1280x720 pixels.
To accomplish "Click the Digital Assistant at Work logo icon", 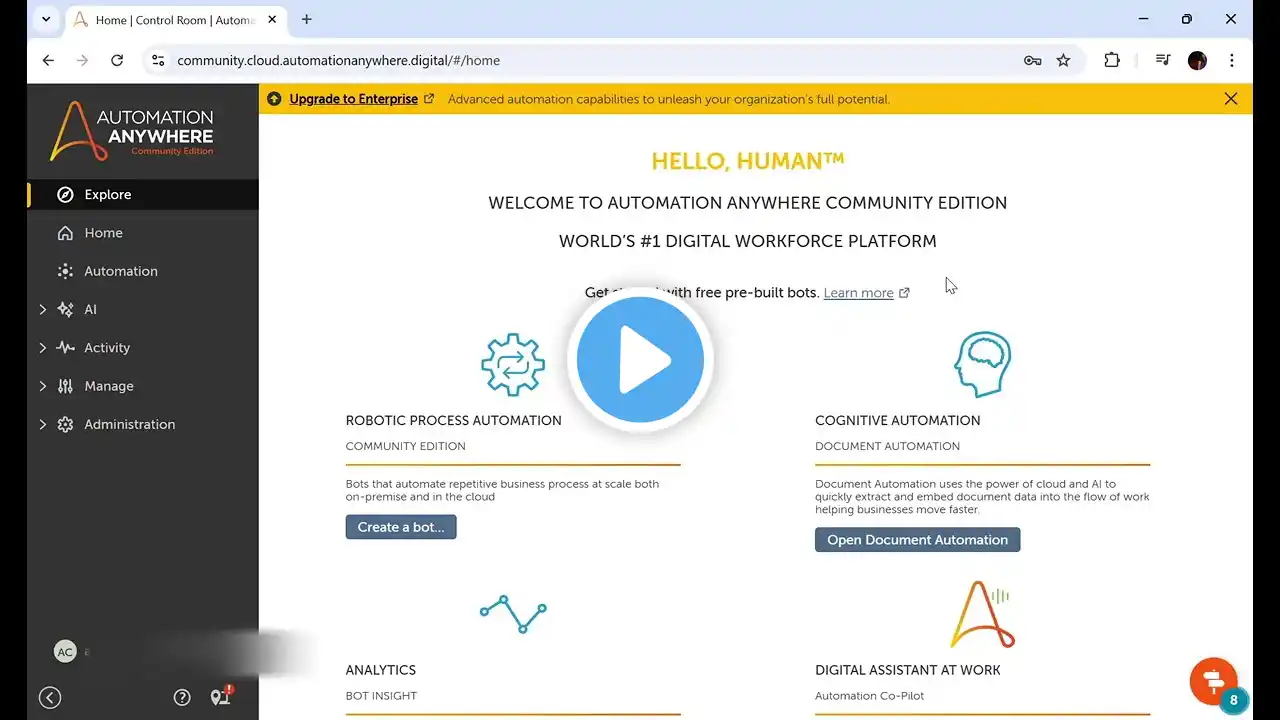I will pos(982,615).
